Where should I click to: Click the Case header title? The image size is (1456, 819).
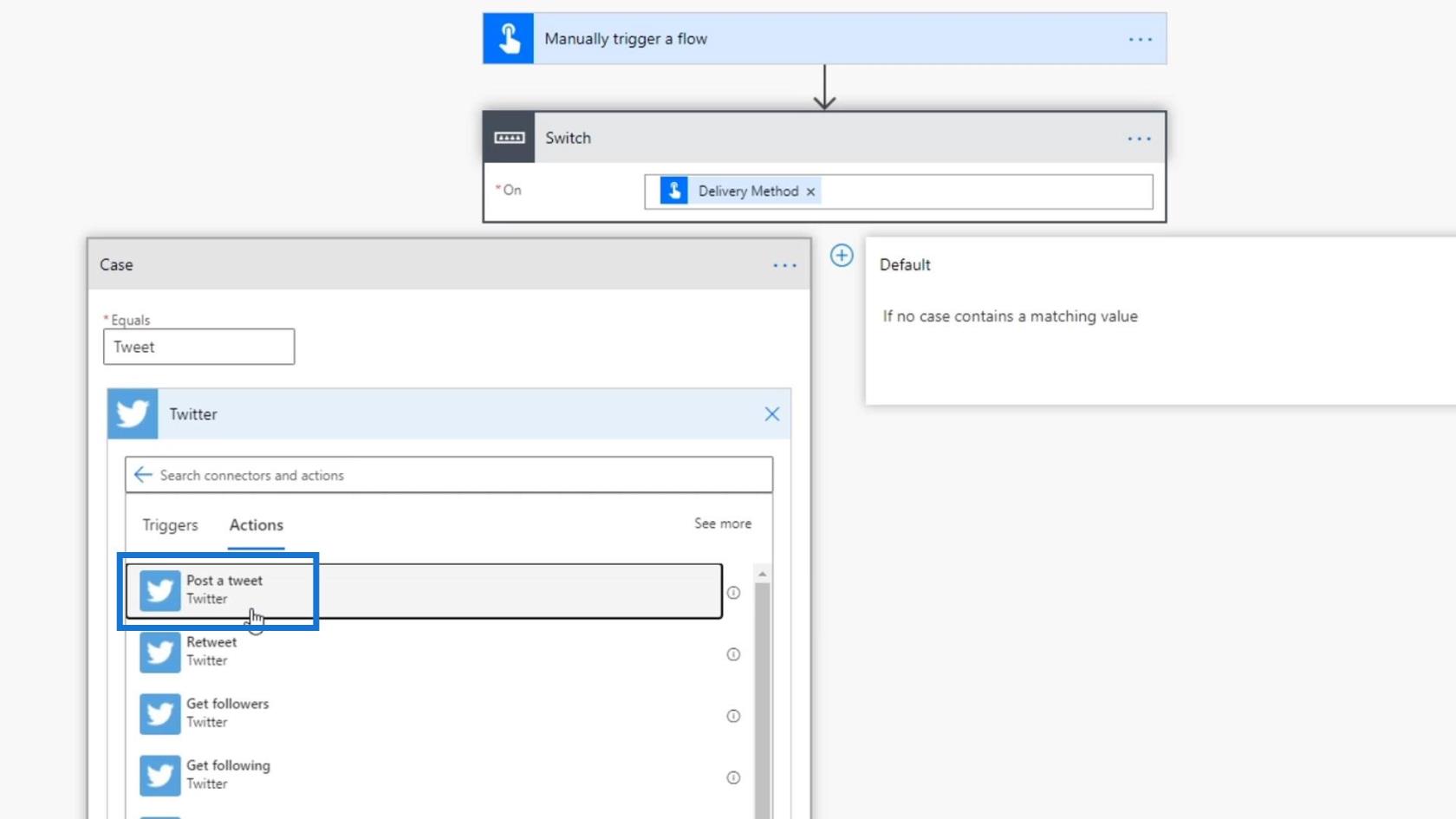(x=116, y=265)
